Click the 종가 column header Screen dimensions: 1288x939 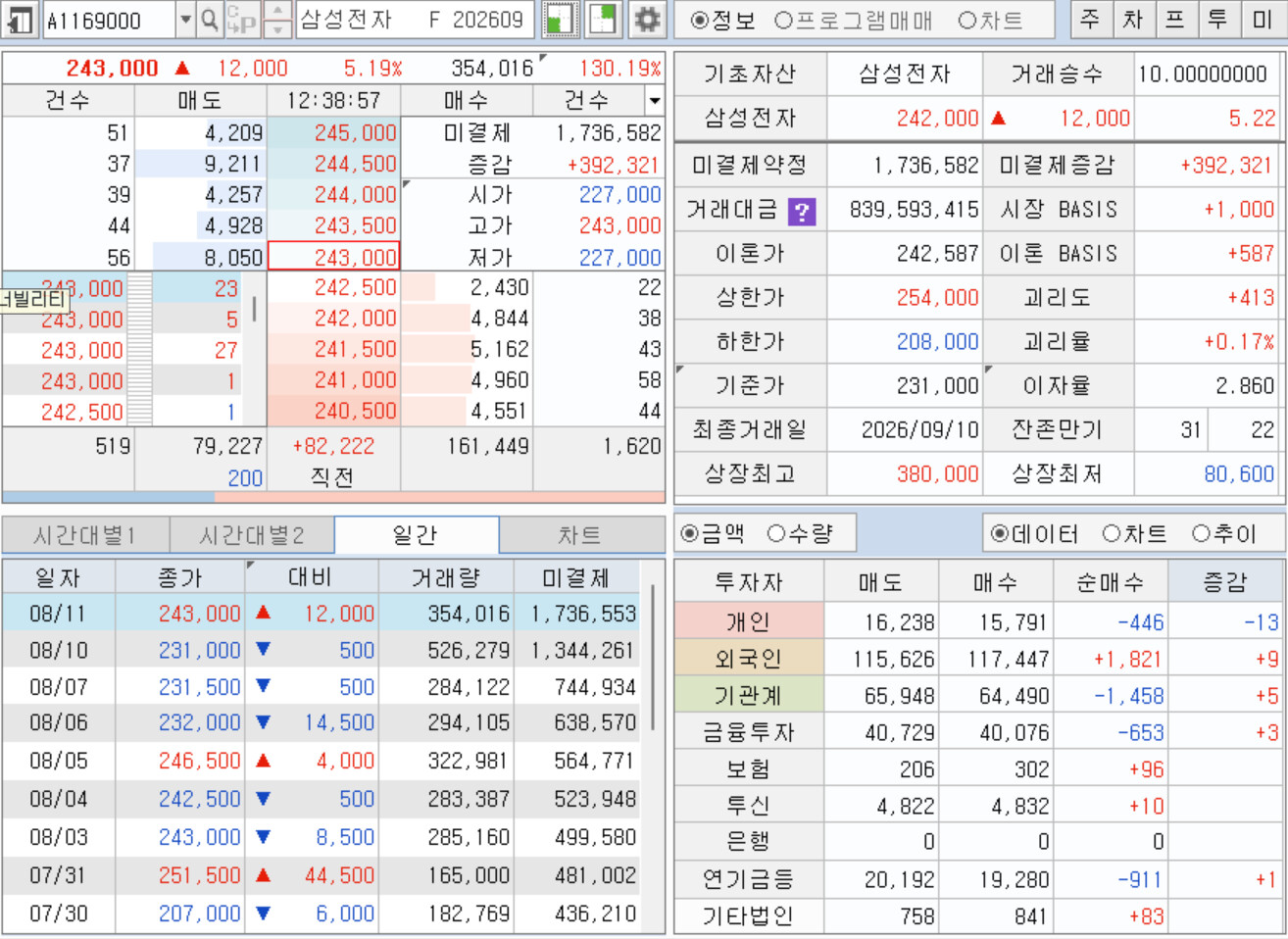coord(180,577)
